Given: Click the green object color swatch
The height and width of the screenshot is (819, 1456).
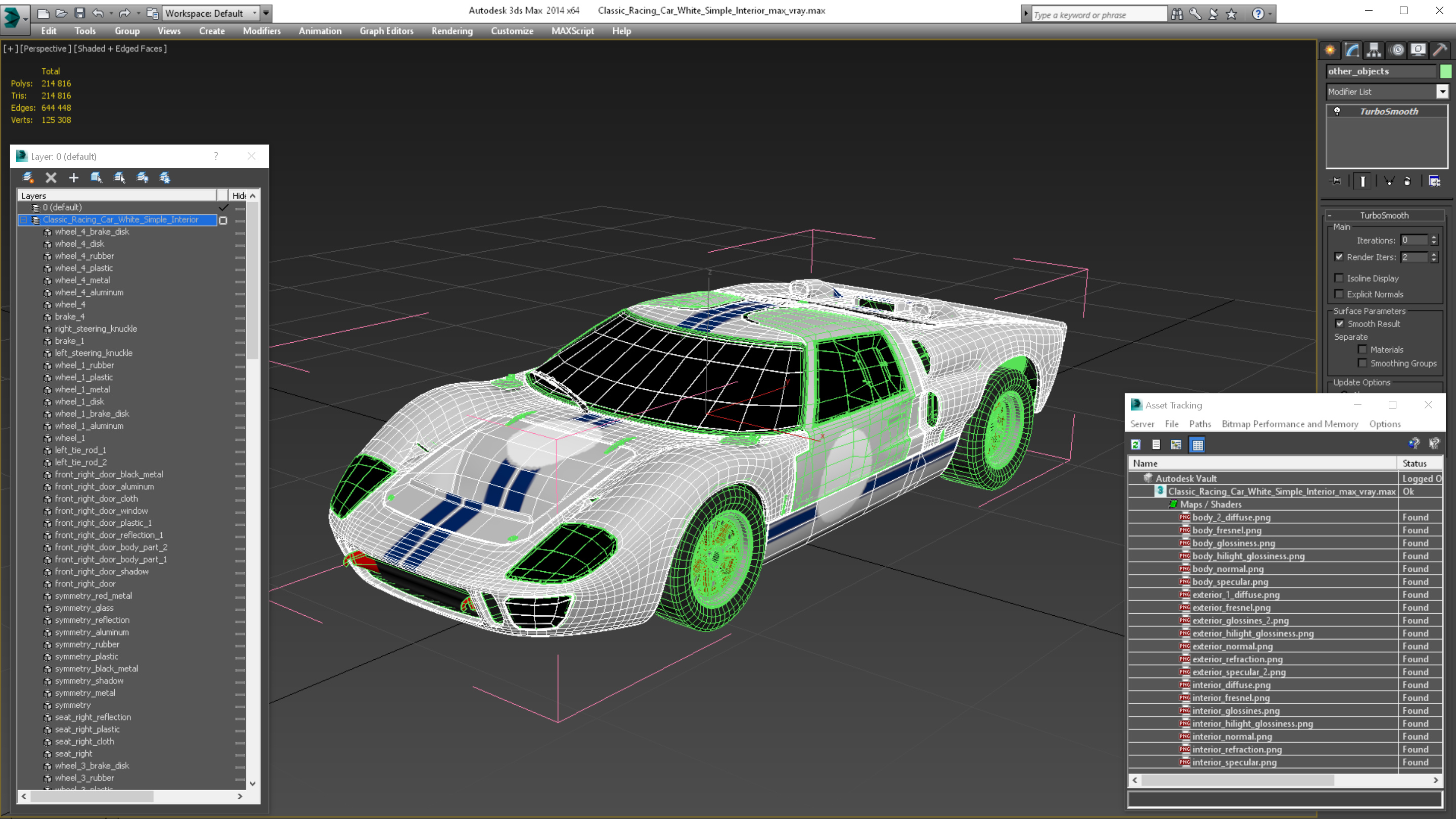Looking at the screenshot, I should [1446, 71].
